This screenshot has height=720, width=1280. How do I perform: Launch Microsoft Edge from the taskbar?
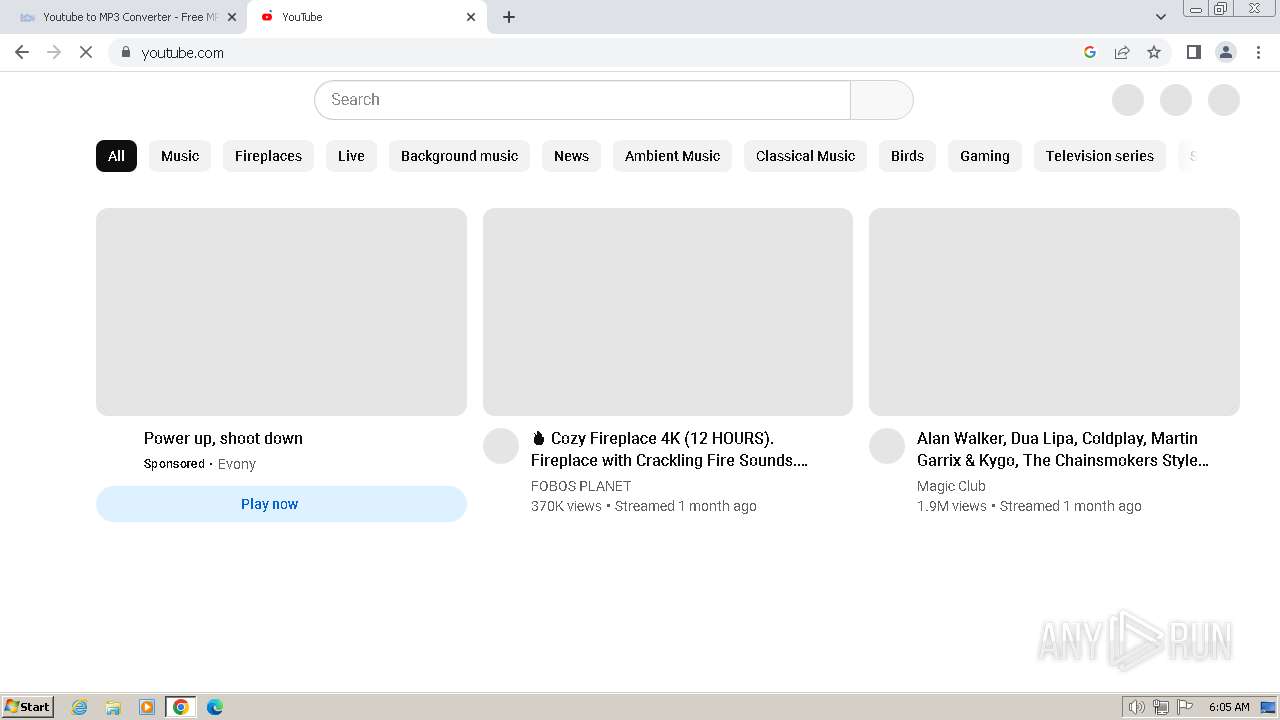215,707
